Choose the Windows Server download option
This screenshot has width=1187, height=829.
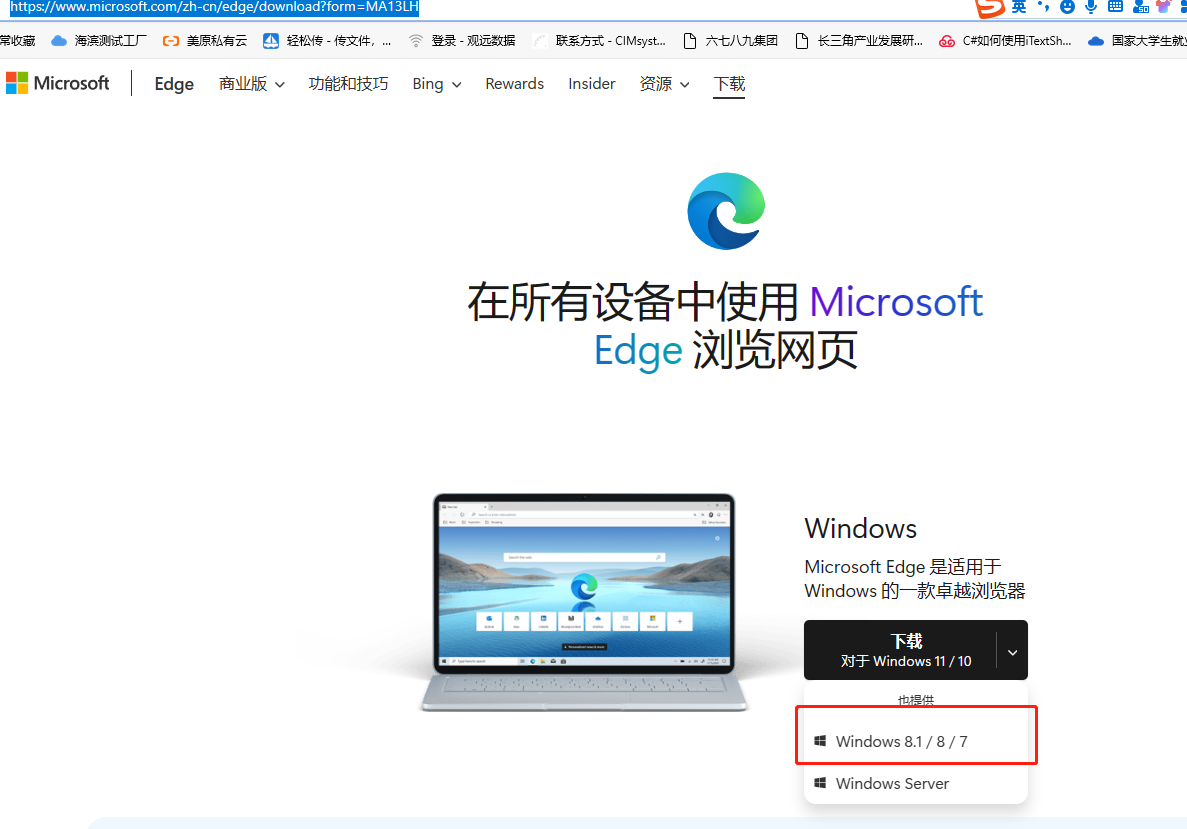point(915,784)
